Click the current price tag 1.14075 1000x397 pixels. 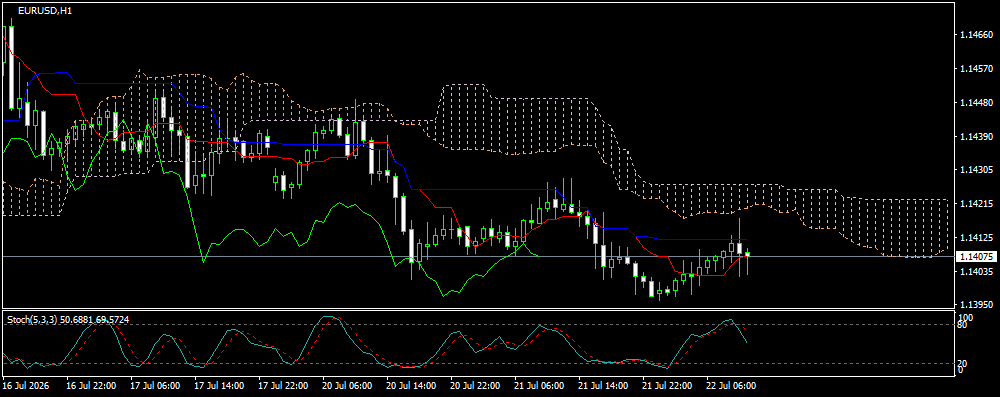coord(976,257)
